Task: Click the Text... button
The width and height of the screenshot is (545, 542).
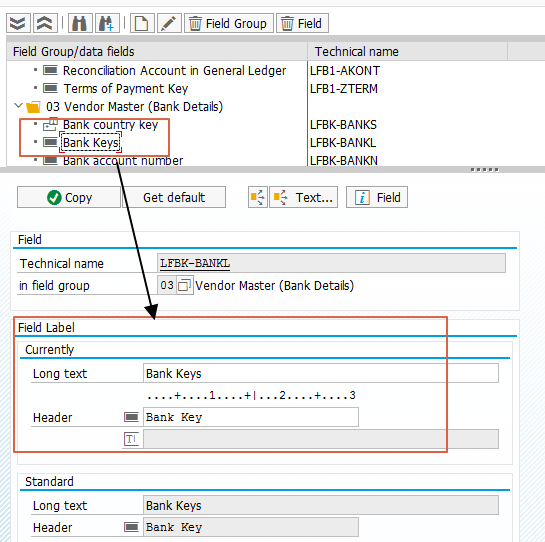Action: pos(303,197)
